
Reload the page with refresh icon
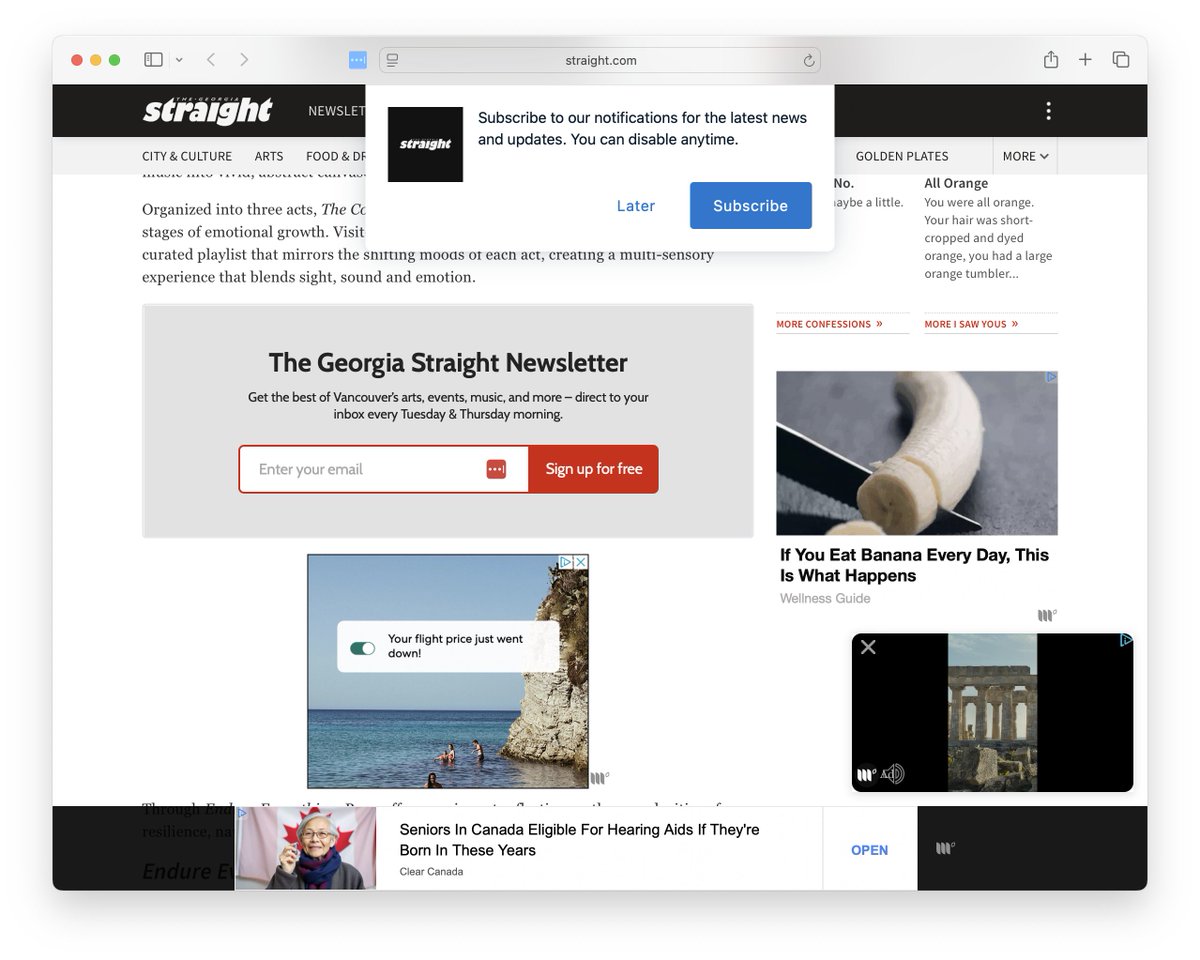pos(809,60)
